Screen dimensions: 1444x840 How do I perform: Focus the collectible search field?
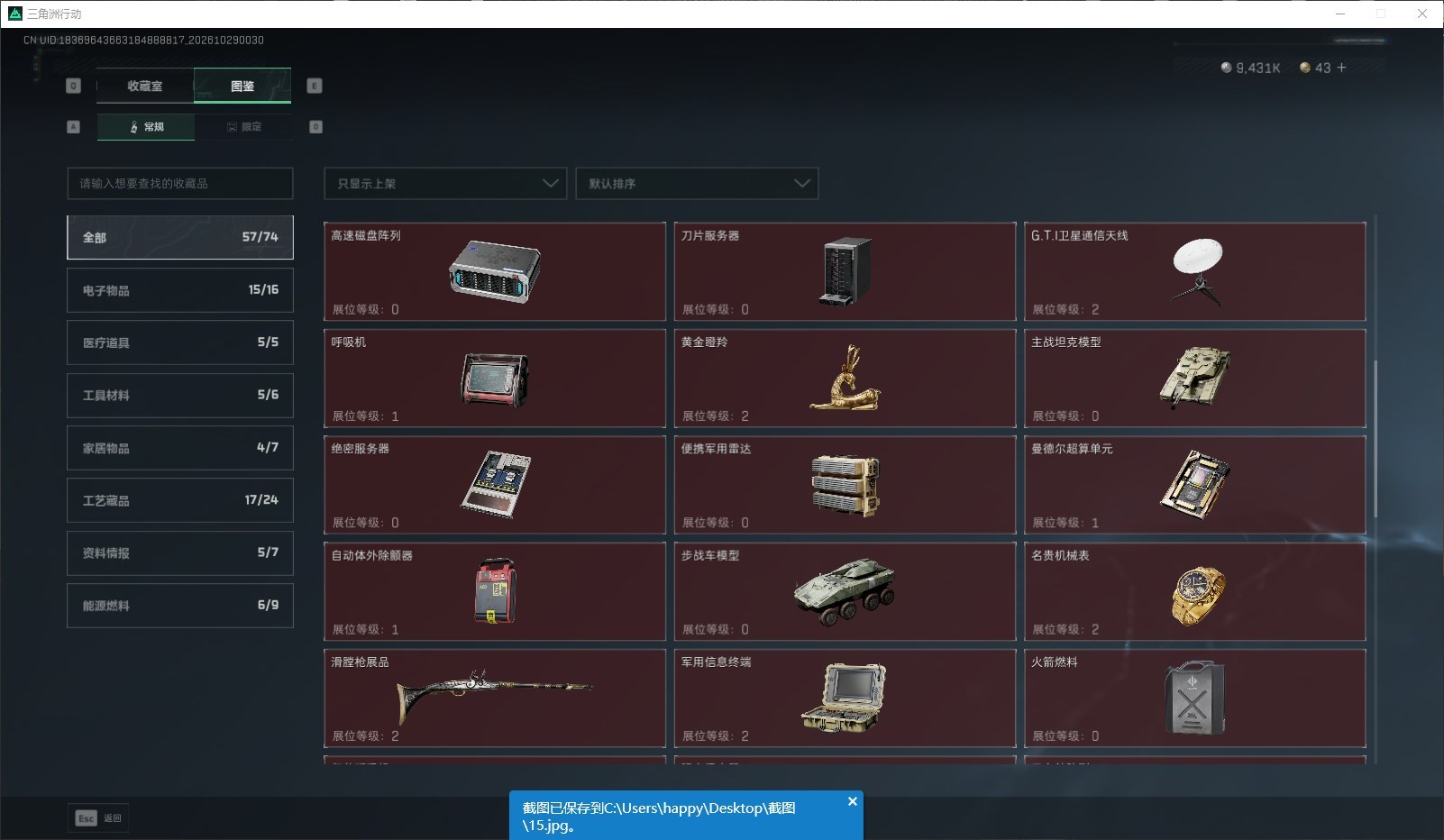coord(180,183)
